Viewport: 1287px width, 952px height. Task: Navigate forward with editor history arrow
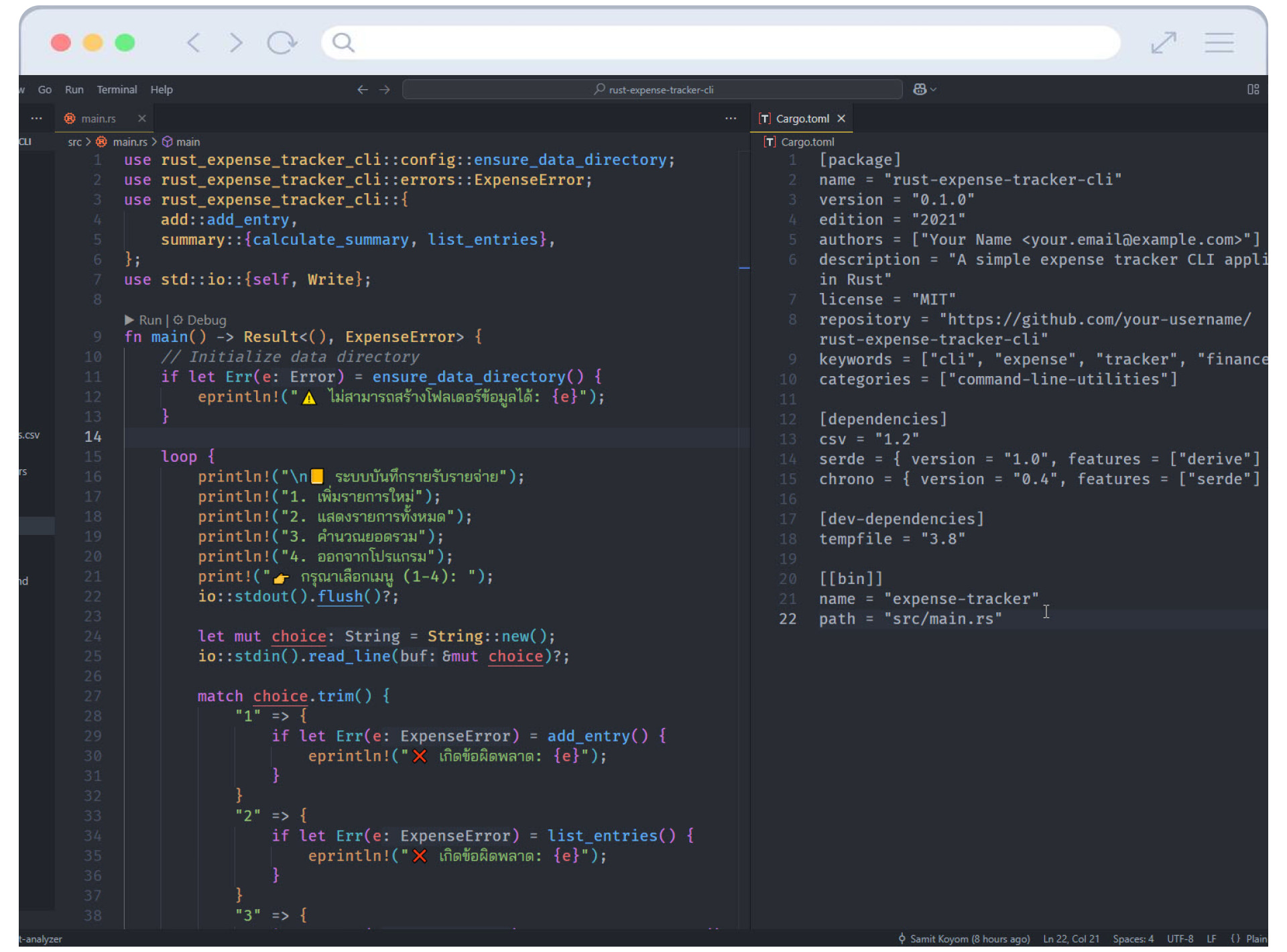(x=385, y=89)
